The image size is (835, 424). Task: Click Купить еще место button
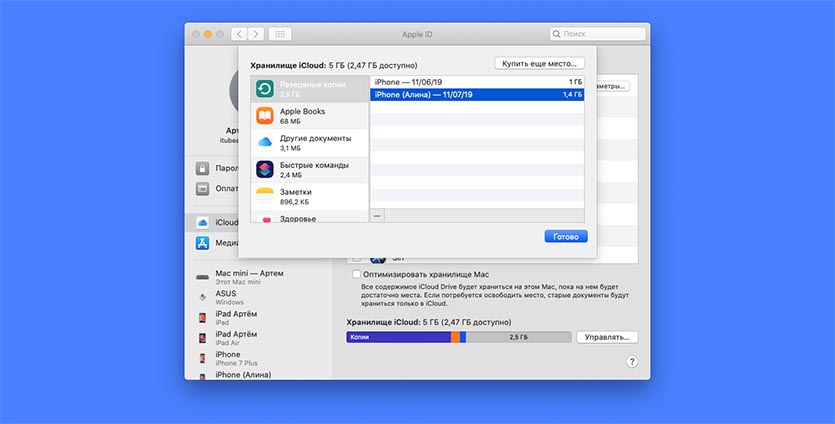coord(540,63)
